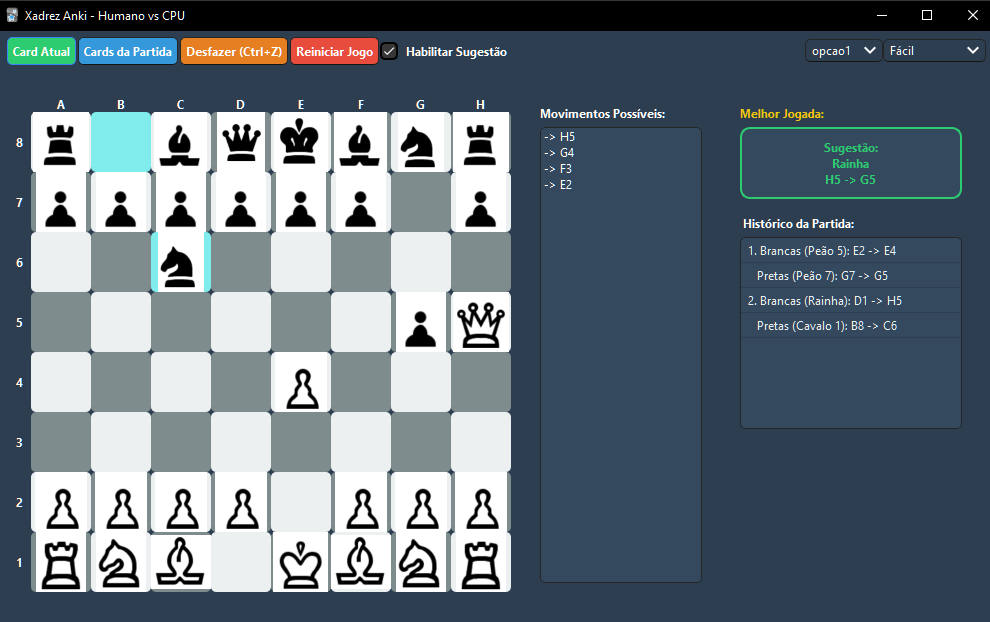The image size is (990, 622).
Task: Click the black king on E8
Action: click(x=301, y=142)
